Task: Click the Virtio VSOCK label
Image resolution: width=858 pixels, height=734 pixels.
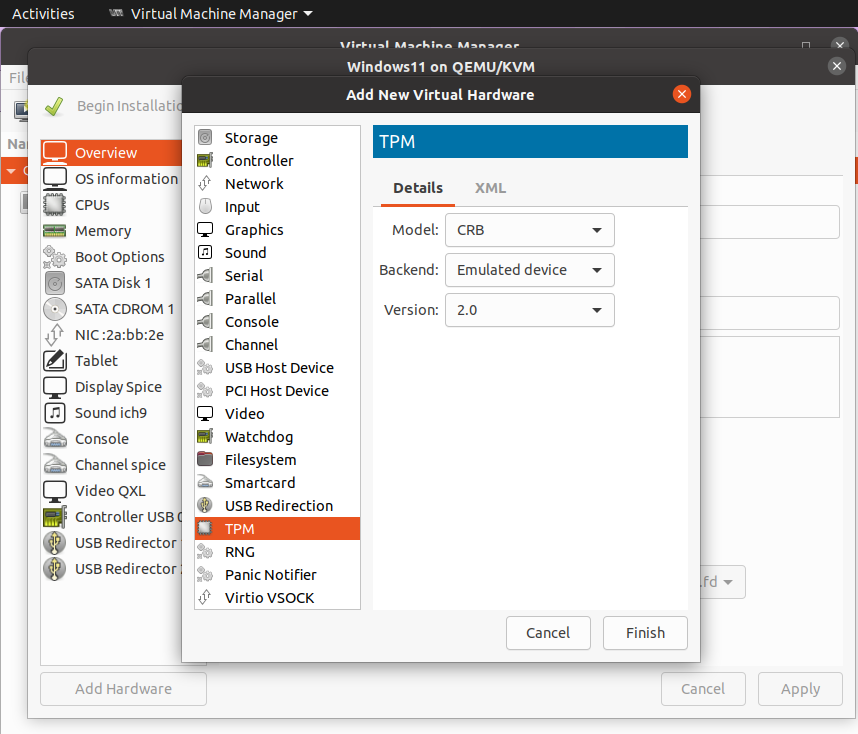Action: coord(269,598)
